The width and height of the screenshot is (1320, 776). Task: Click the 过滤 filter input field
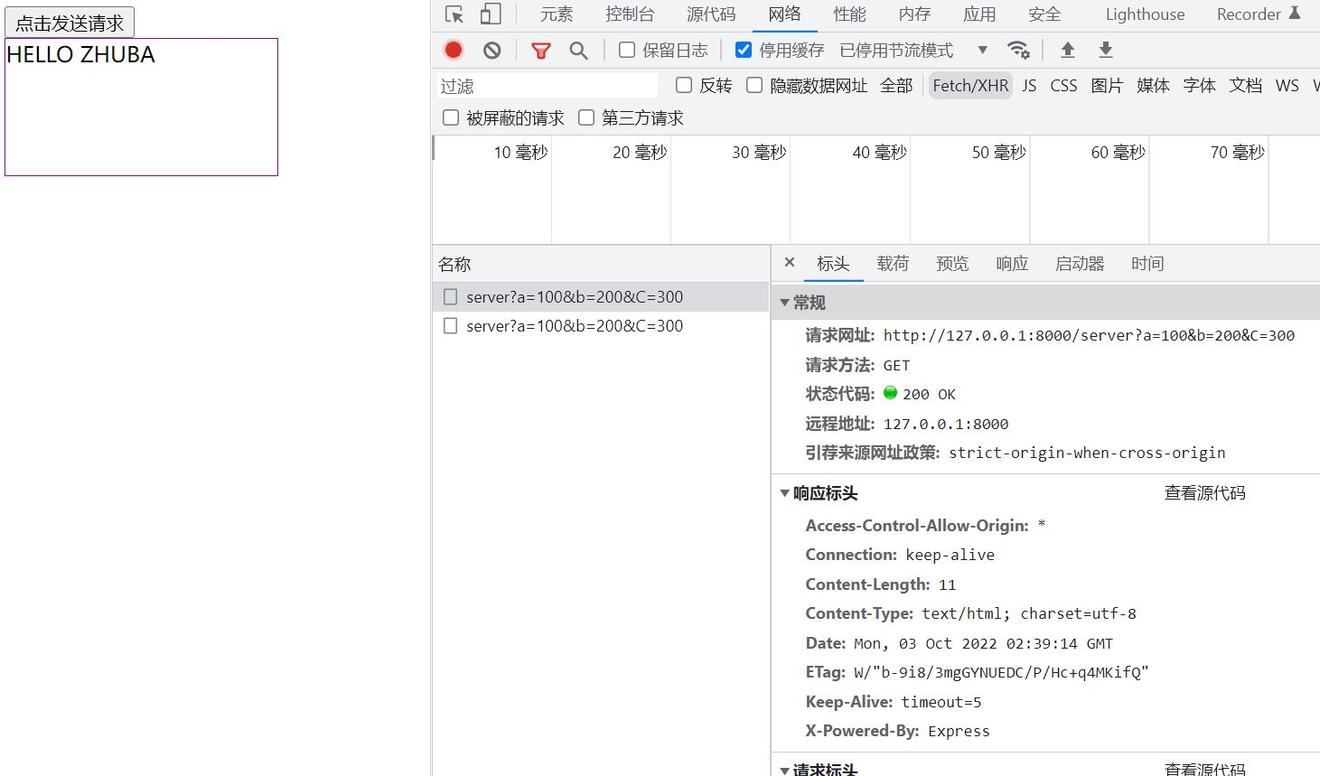click(547, 86)
